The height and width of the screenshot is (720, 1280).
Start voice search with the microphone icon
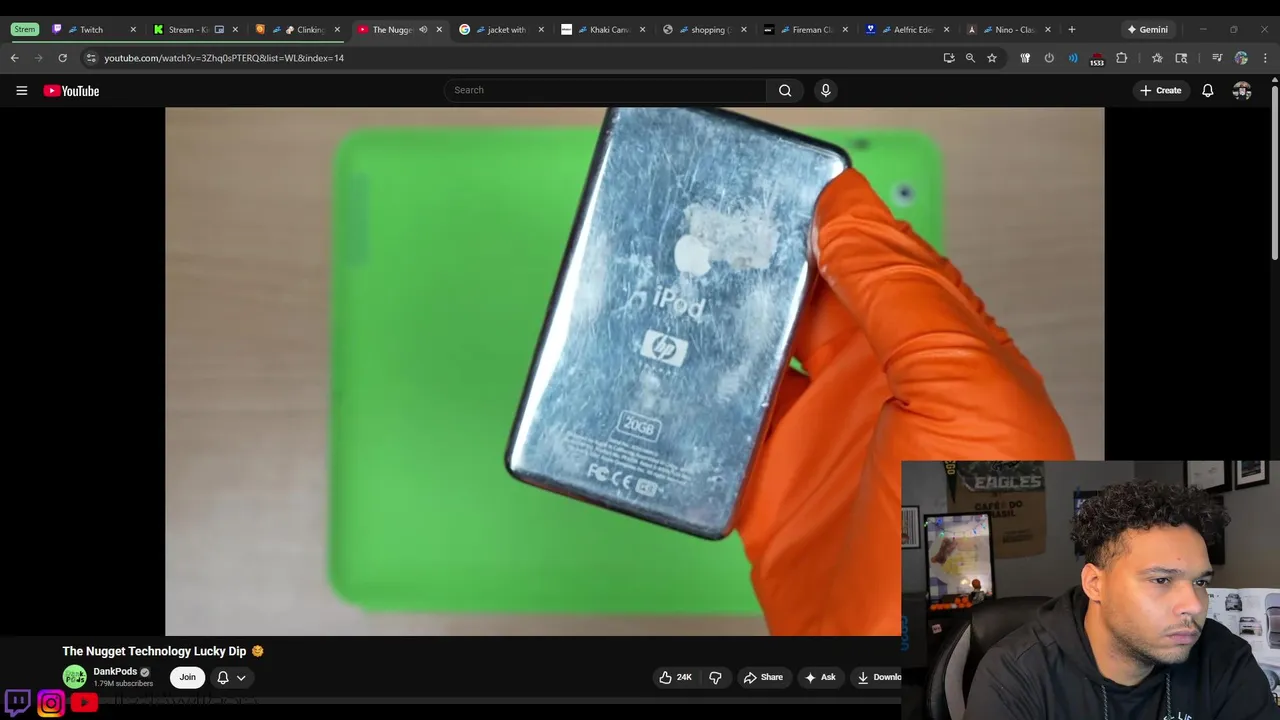[x=825, y=90]
